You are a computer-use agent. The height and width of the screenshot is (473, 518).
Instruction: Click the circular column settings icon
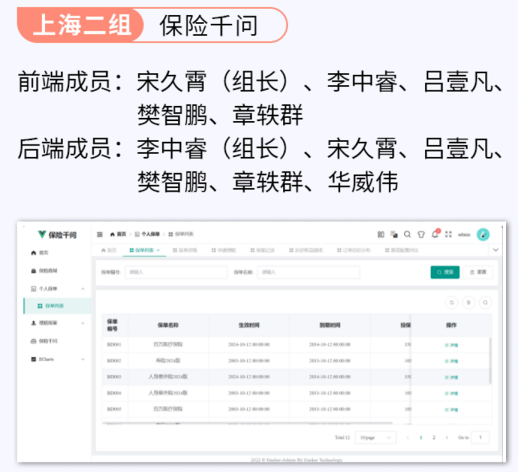pos(469,303)
